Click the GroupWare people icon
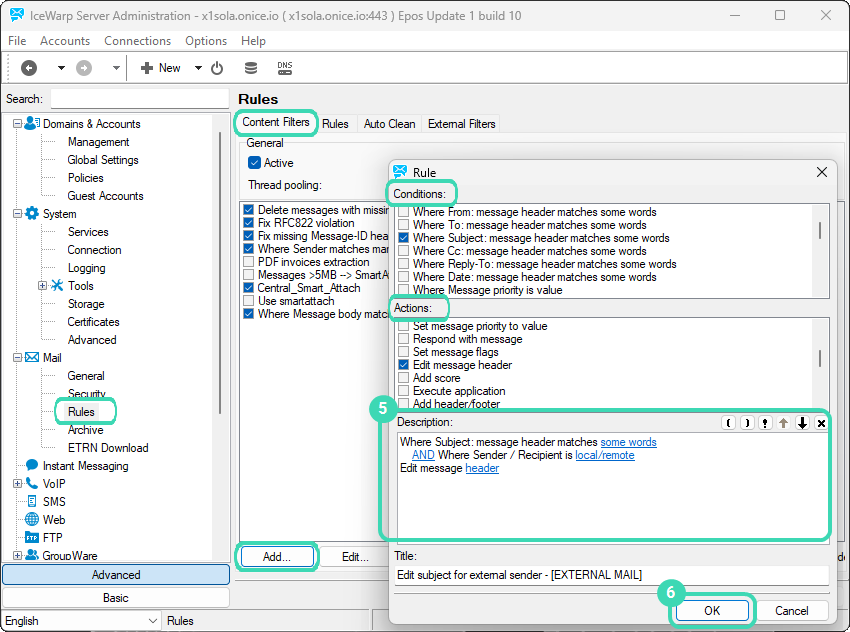 coord(32,555)
